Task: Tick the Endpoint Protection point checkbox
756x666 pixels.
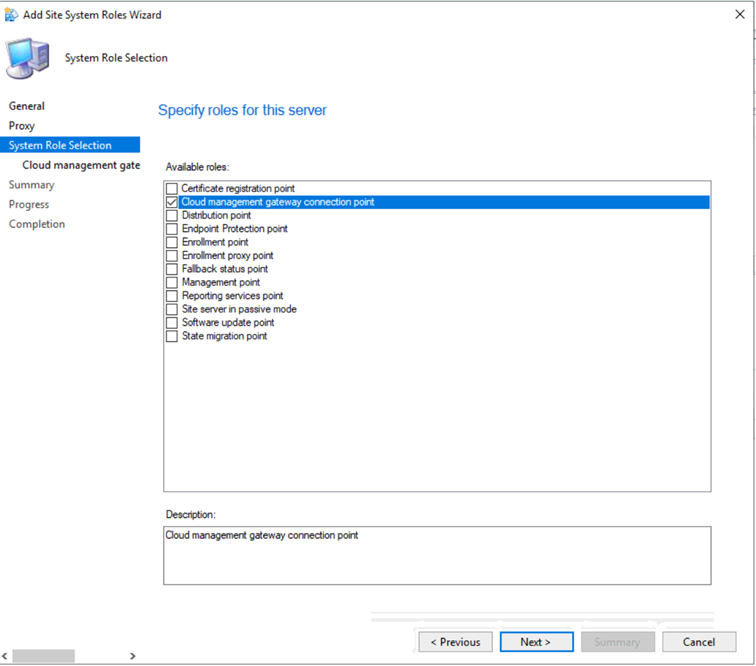Action: click(172, 229)
